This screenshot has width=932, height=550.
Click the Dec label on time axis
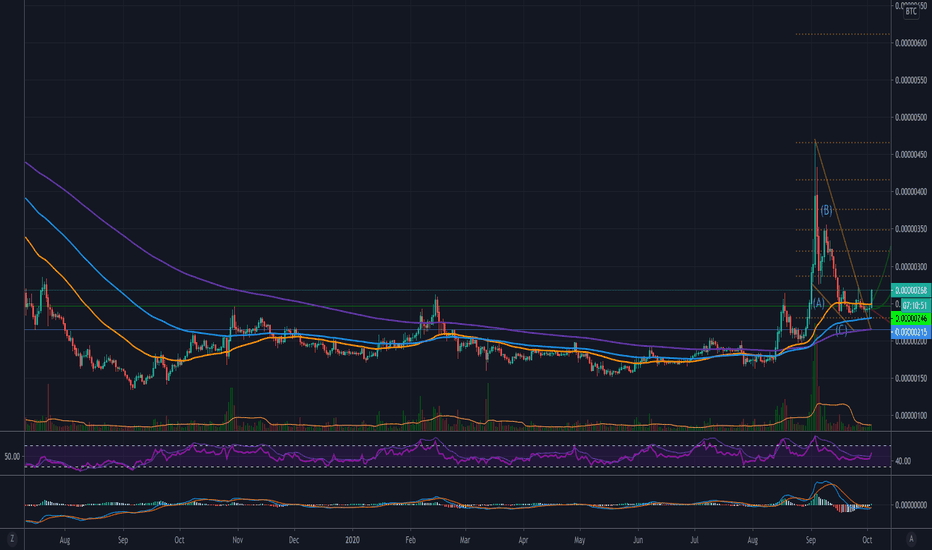click(294, 540)
